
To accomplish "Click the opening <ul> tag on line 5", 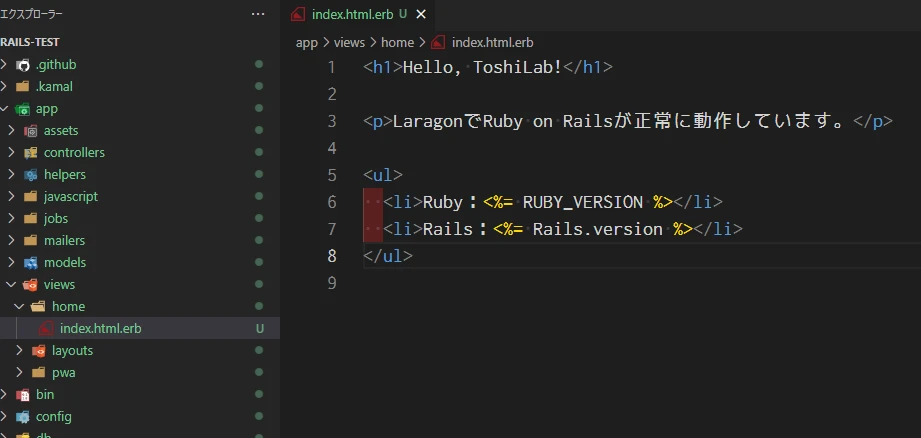I will 383,175.
